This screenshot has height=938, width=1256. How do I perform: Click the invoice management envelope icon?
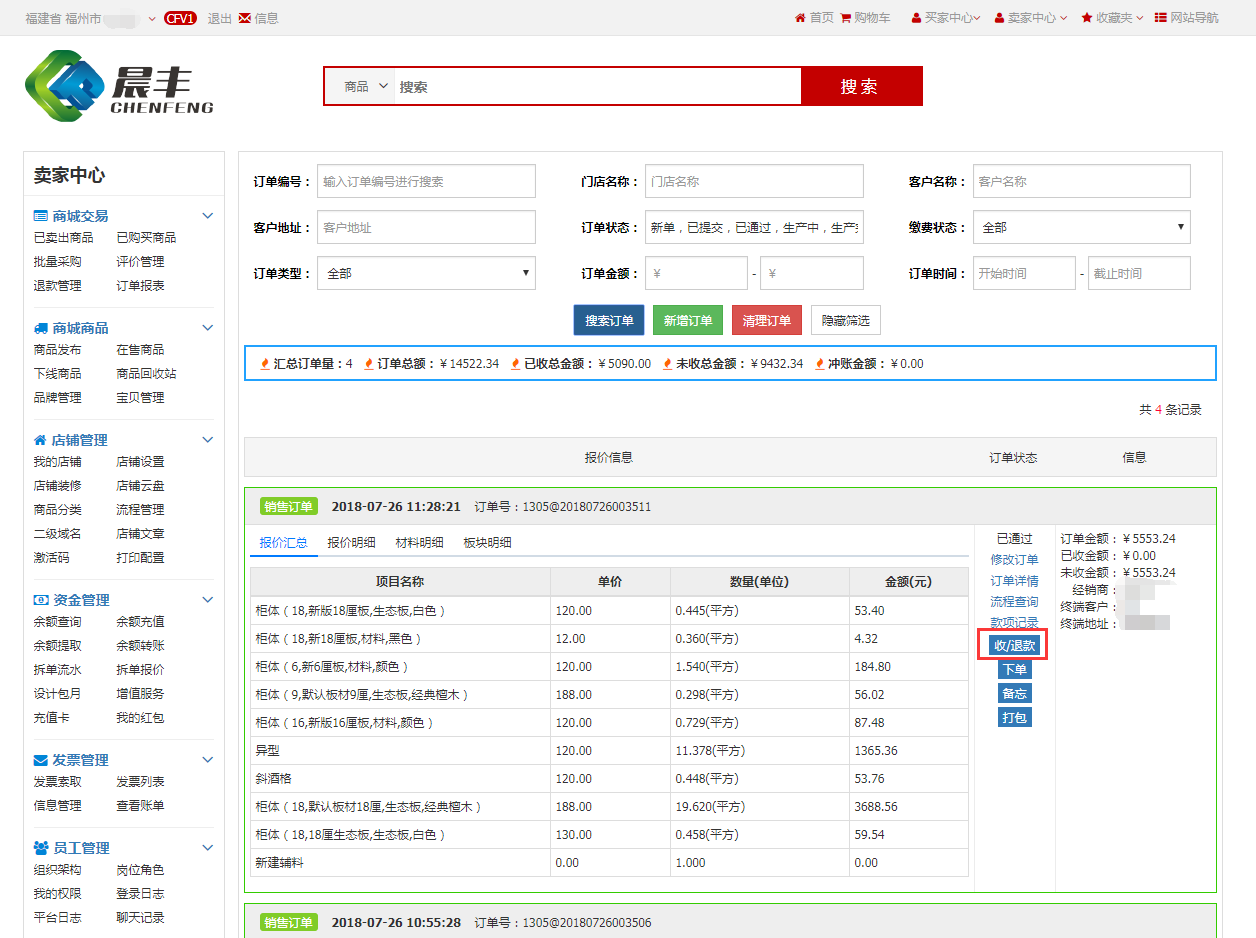coord(41,760)
